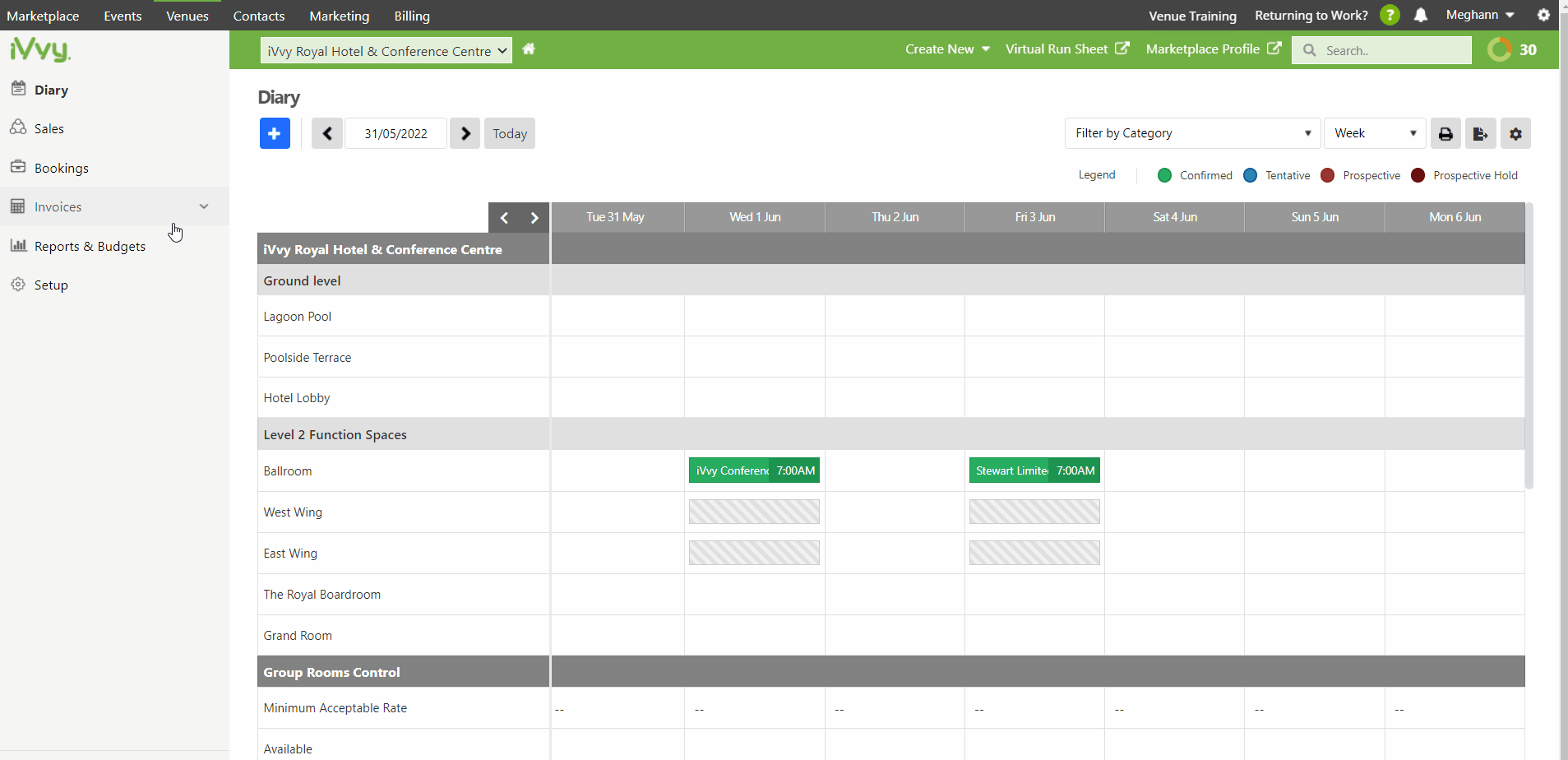This screenshot has height=760, width=1568.
Task: Click the Tentative blue legend swatch
Action: [x=1250, y=175]
